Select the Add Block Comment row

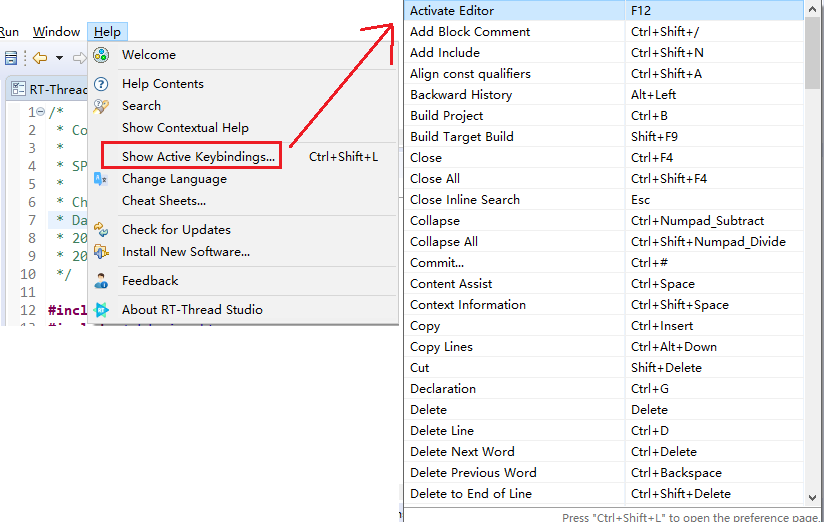604,32
